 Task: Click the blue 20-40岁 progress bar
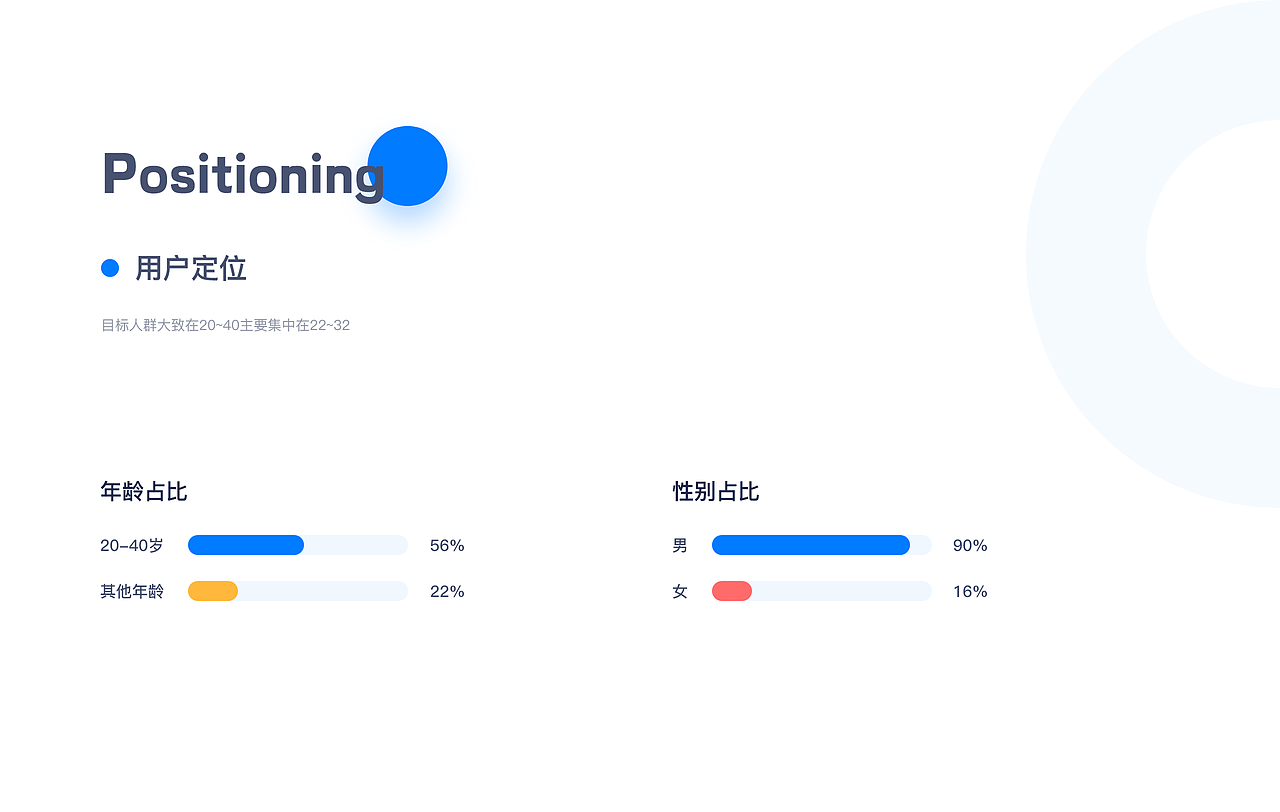tap(246, 545)
